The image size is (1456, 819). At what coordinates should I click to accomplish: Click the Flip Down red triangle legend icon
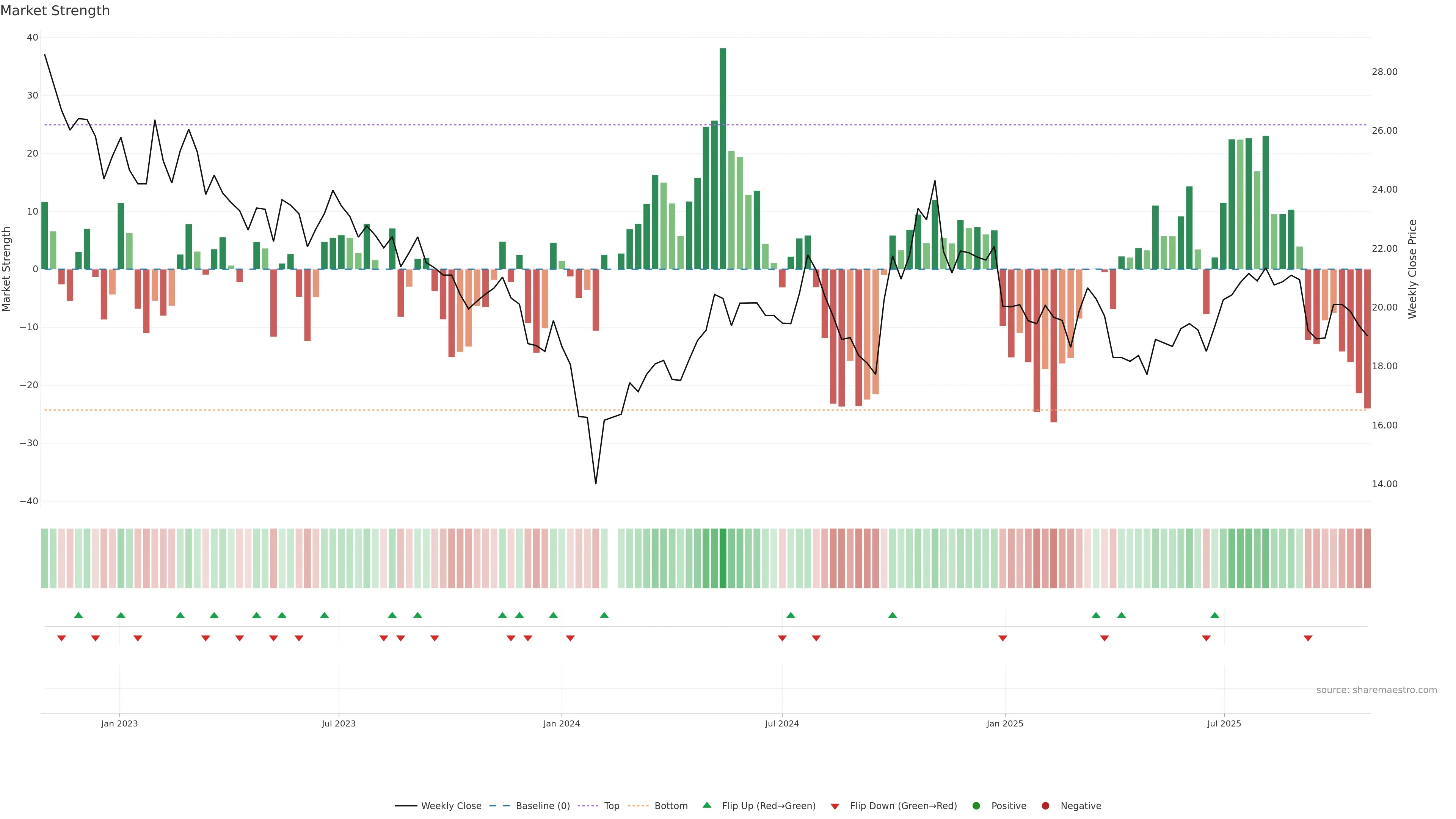point(835,806)
